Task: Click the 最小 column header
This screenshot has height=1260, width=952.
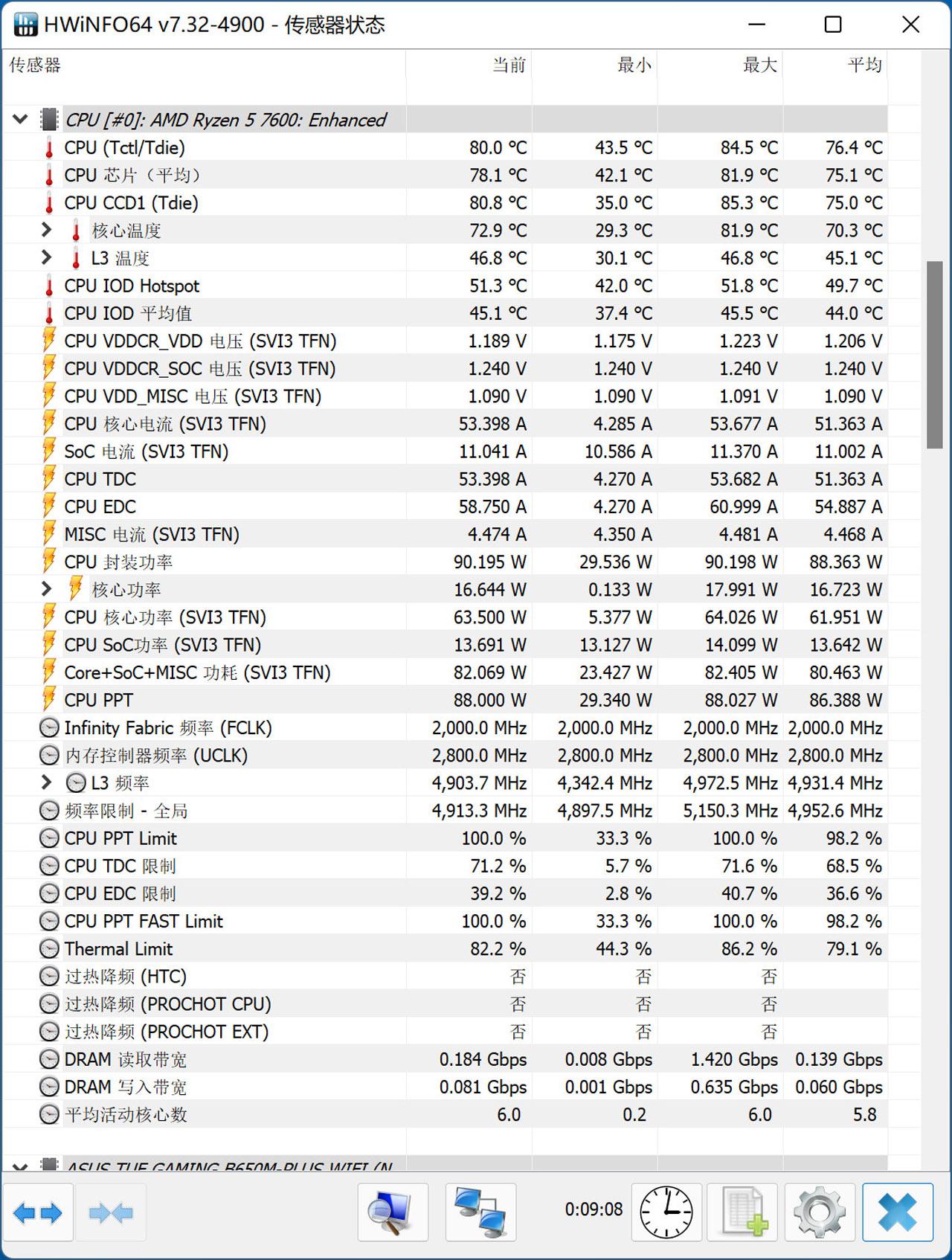Action: 595,65
